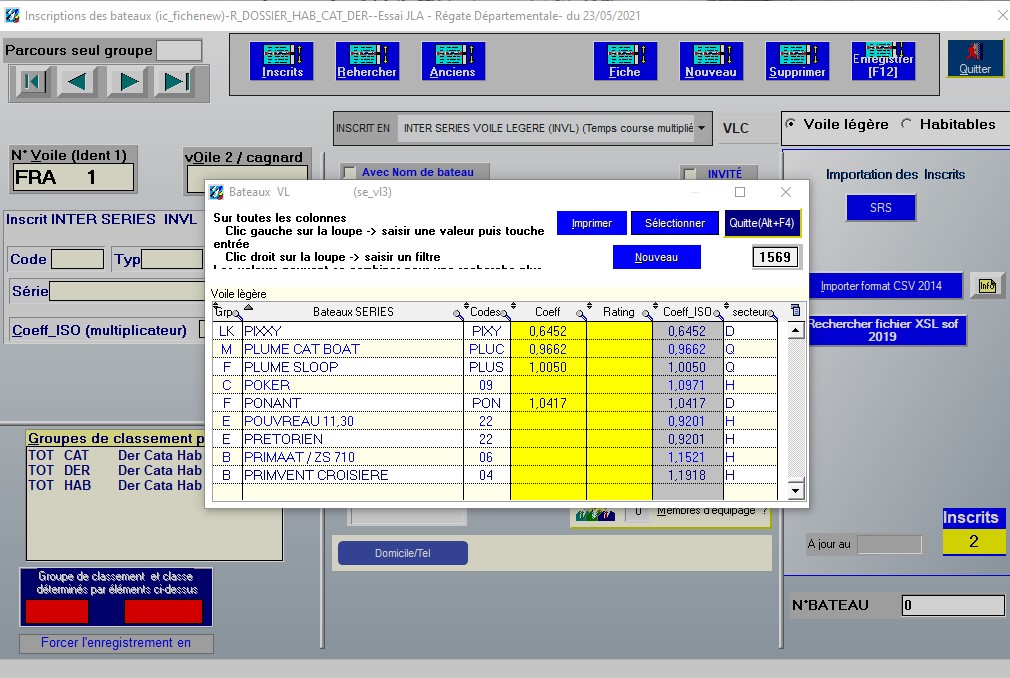The height and width of the screenshot is (678, 1010).
Task: Toggle the INVITÉ checkbox
Action: click(x=689, y=174)
